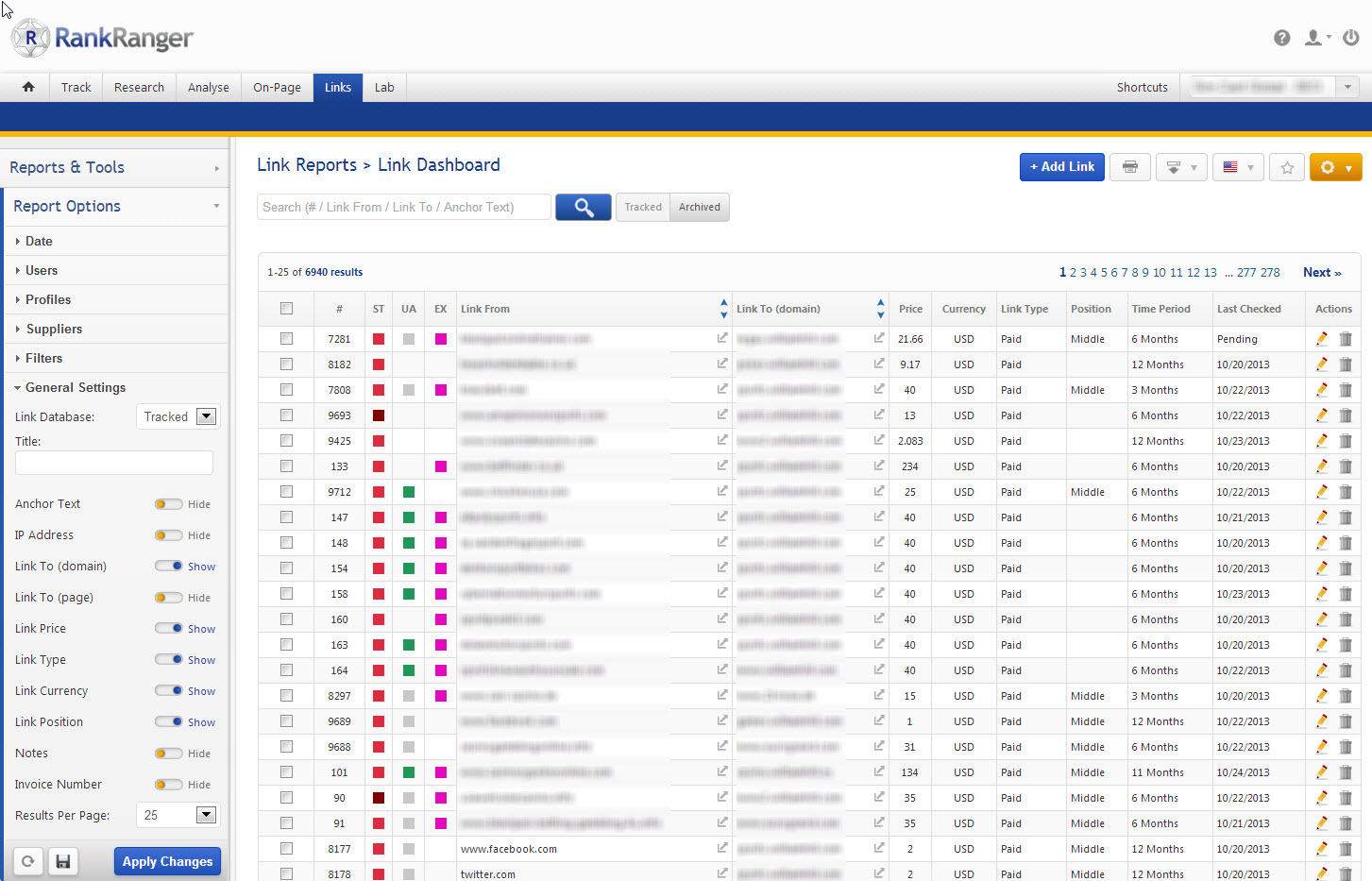Click the blue search magnifier button
1372x881 pixels.
pyautogui.click(x=583, y=207)
